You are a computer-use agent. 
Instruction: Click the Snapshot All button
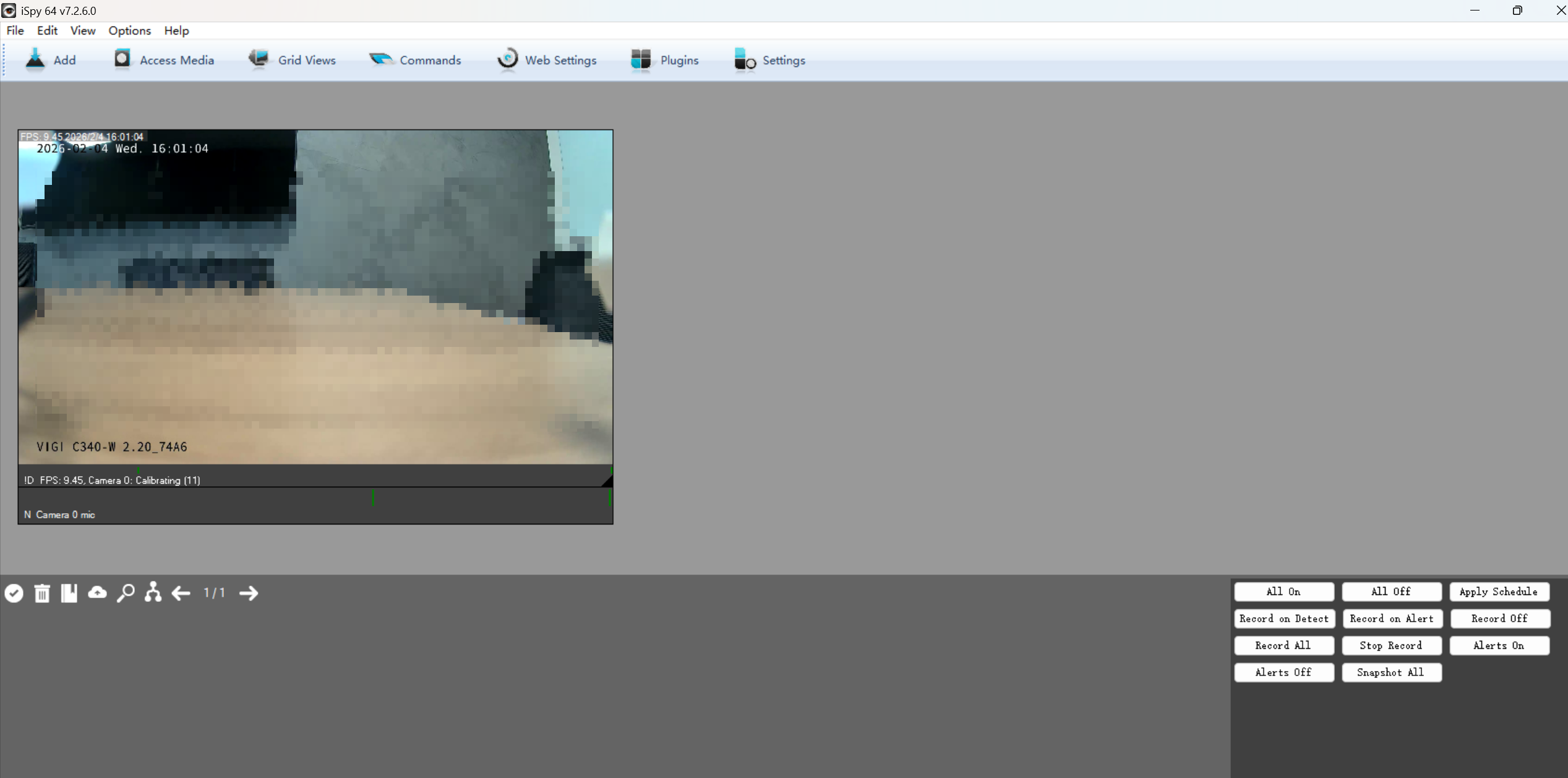pyautogui.click(x=1392, y=672)
